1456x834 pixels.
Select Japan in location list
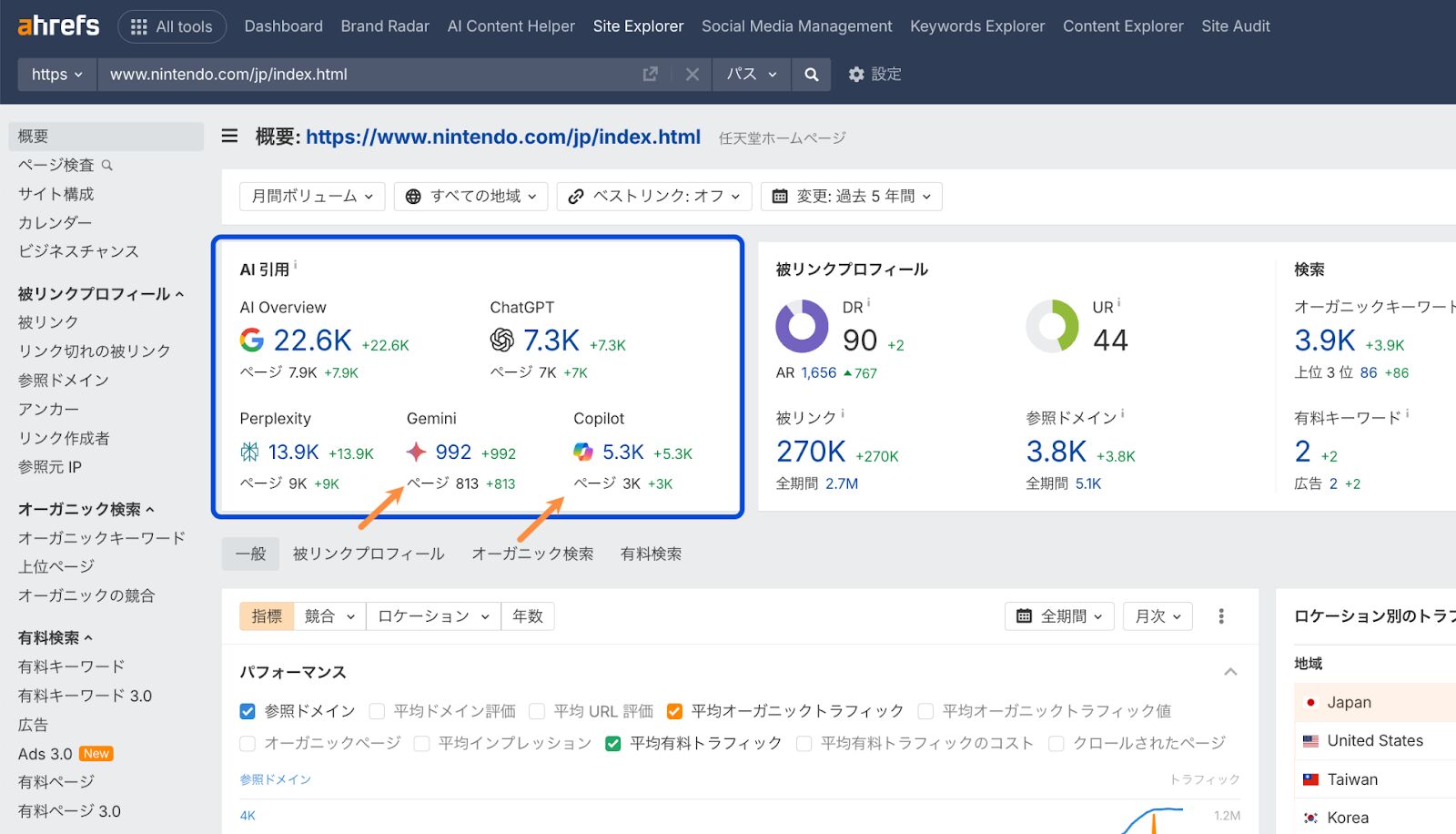[1349, 702]
